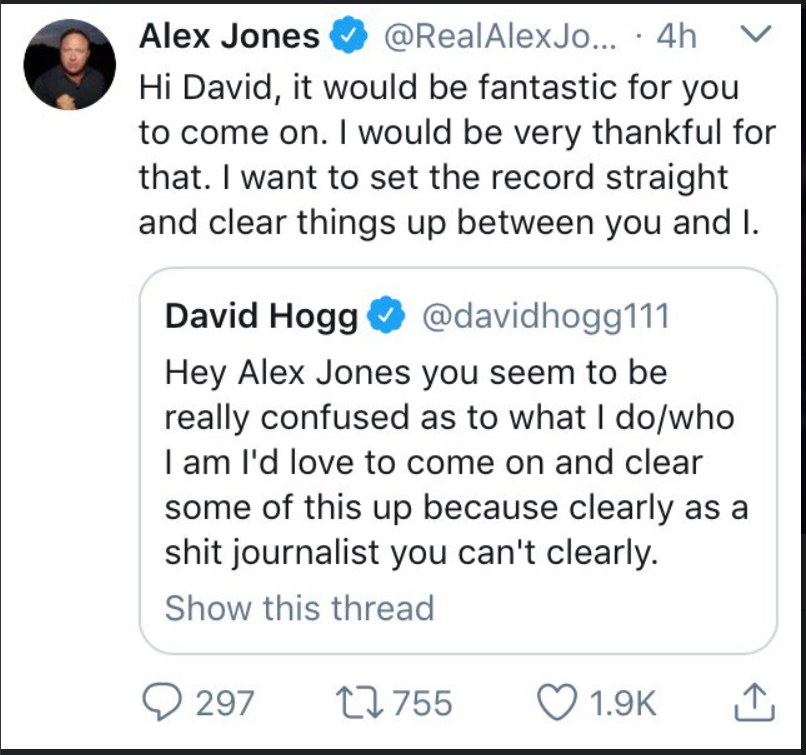
Task: Click the 297 replies count
Action: click(225, 703)
